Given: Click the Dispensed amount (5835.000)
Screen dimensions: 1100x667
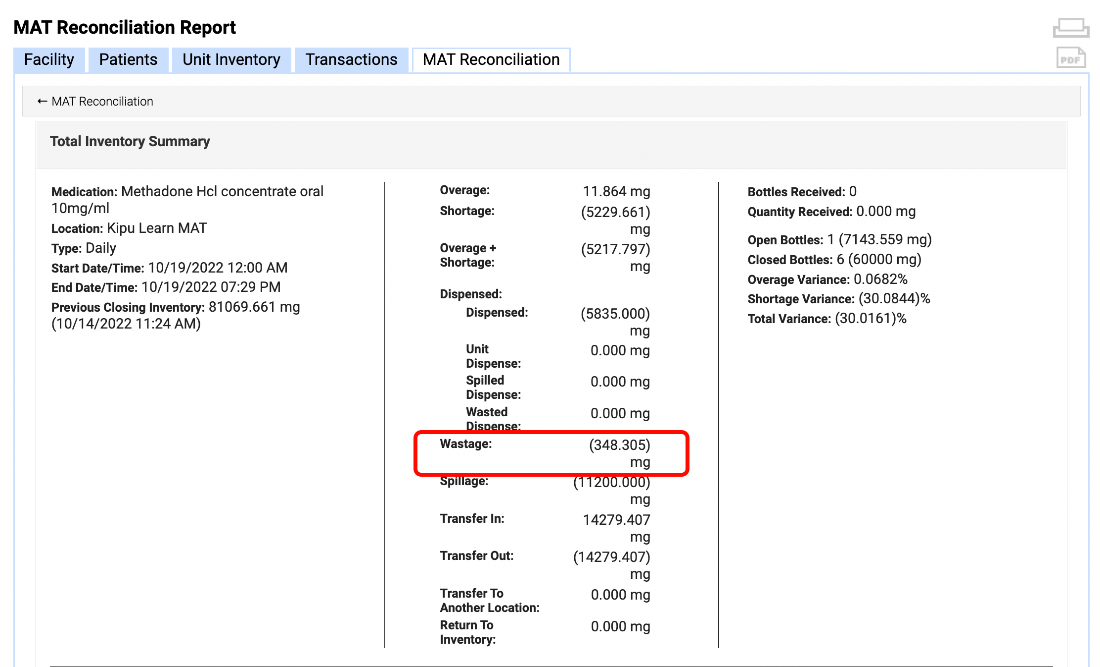Looking at the screenshot, I should coord(615,313).
